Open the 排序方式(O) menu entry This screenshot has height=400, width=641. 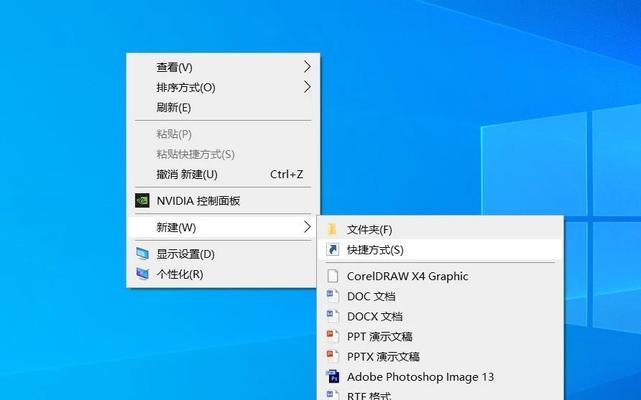tap(223, 87)
